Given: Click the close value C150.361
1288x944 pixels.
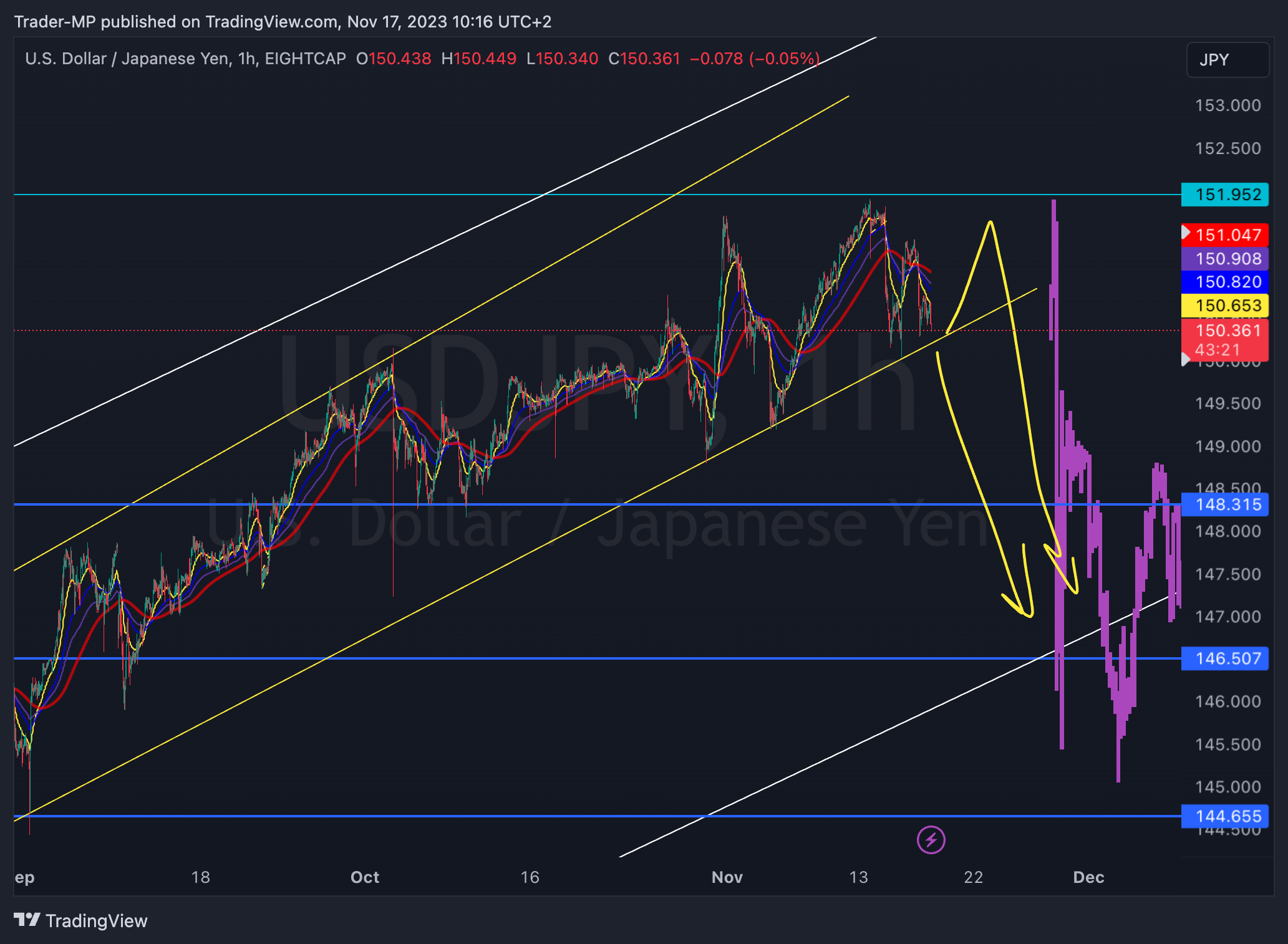Looking at the screenshot, I should click(x=644, y=59).
